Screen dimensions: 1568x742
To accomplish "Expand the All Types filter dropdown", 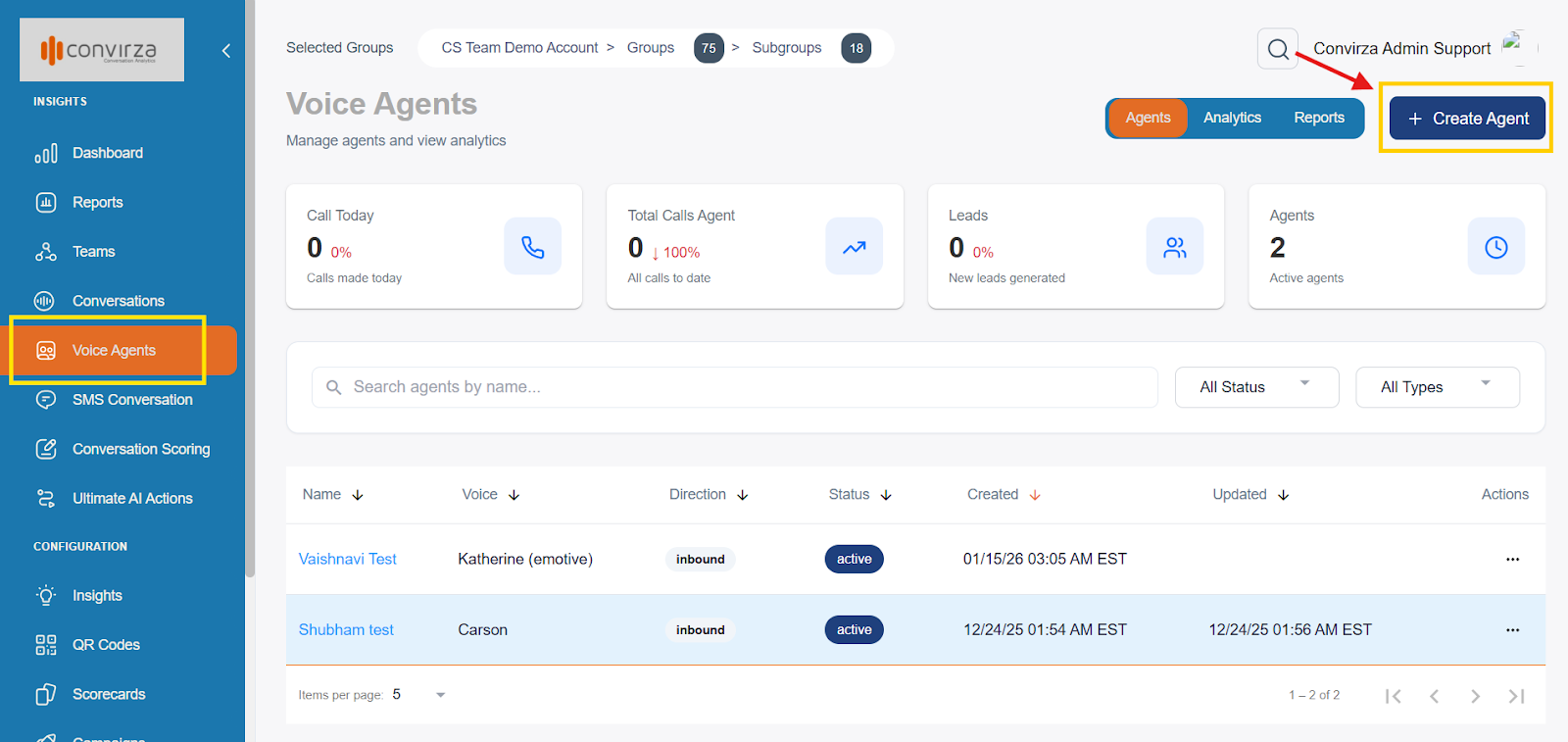I will 1437,387.
